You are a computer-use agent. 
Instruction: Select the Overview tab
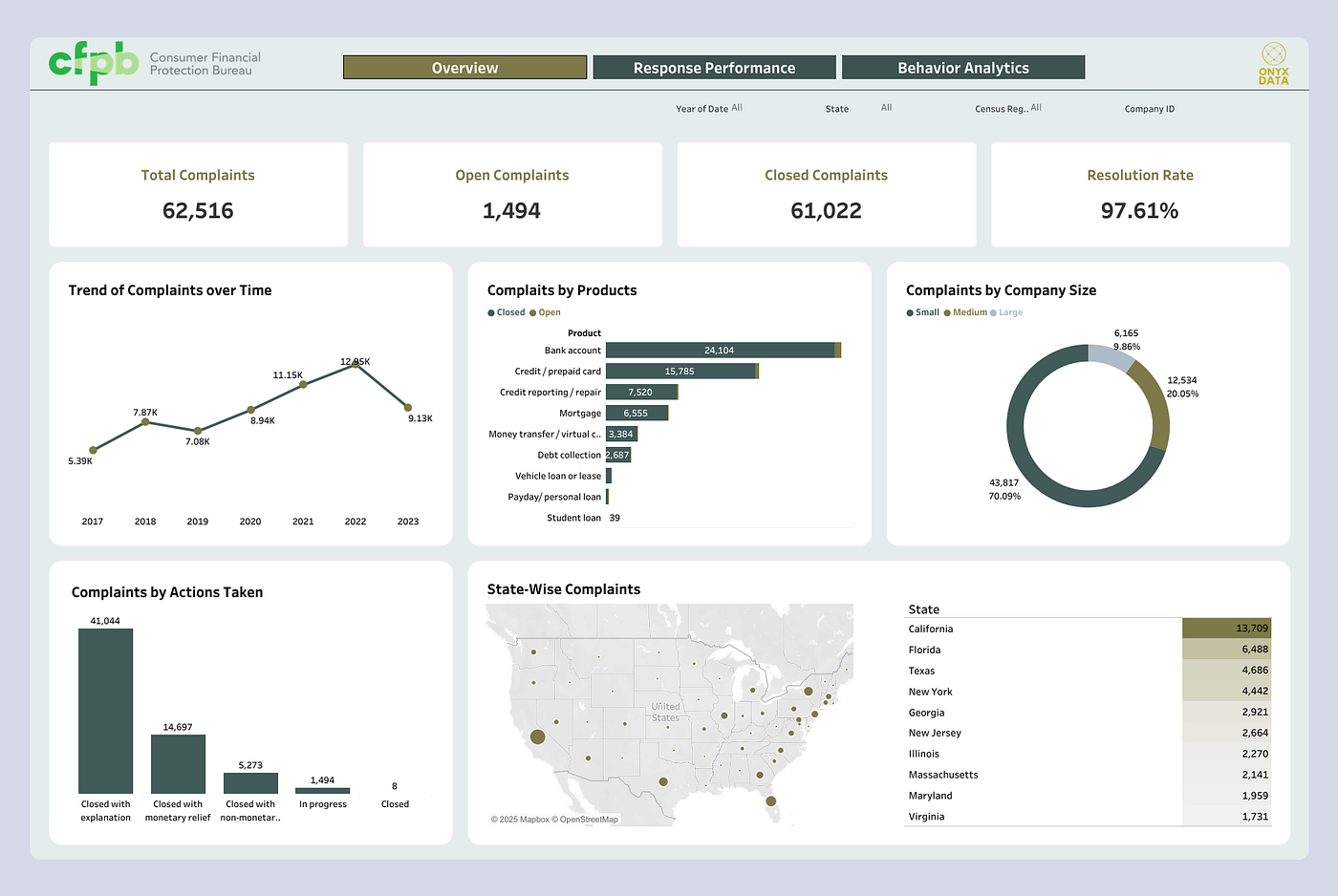tap(464, 68)
